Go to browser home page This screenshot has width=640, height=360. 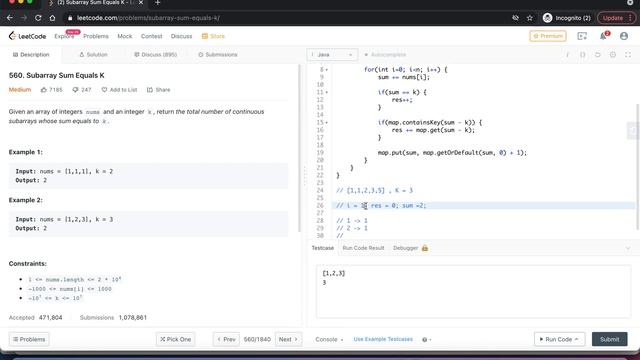[x=52, y=18]
